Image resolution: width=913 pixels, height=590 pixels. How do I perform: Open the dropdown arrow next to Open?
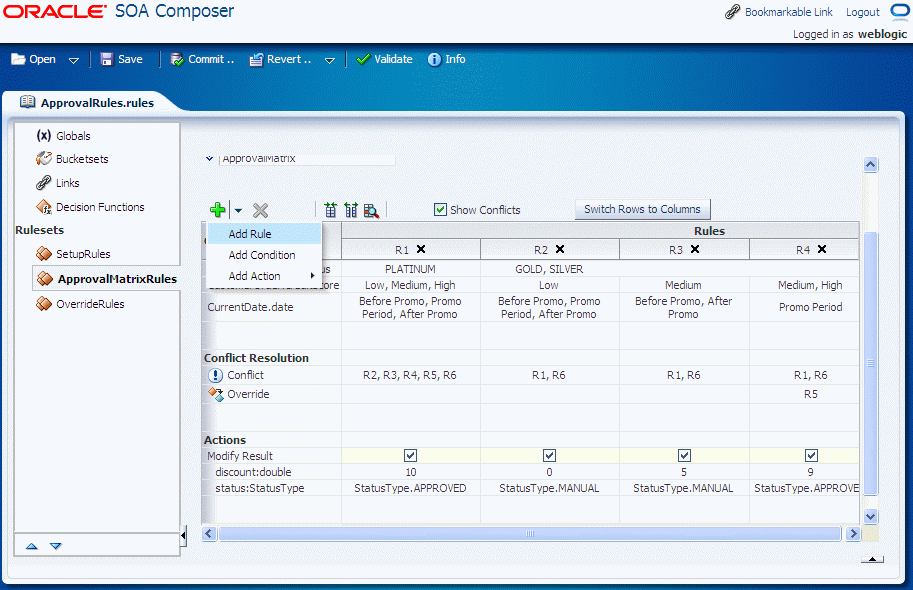[x=73, y=61]
